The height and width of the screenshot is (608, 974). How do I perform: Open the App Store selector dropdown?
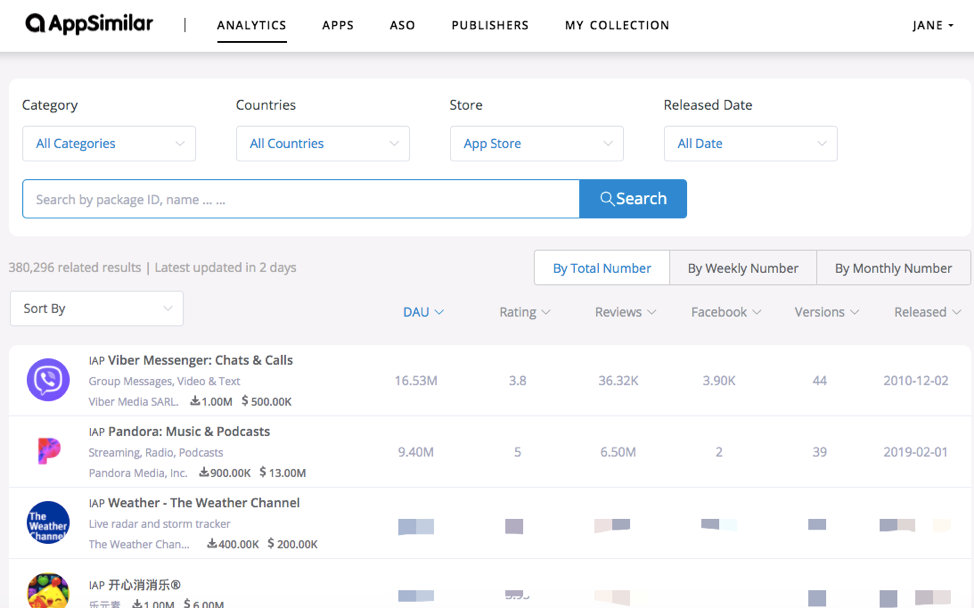tap(537, 144)
